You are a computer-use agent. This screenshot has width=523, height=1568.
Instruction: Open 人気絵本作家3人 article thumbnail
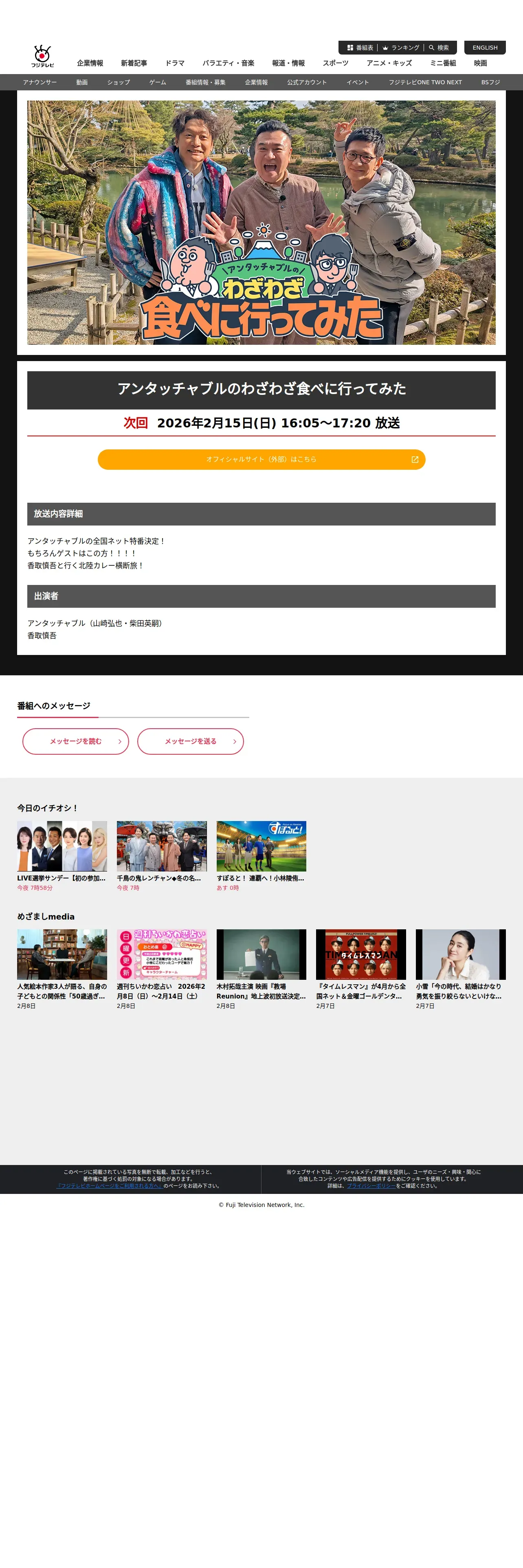[x=62, y=954]
